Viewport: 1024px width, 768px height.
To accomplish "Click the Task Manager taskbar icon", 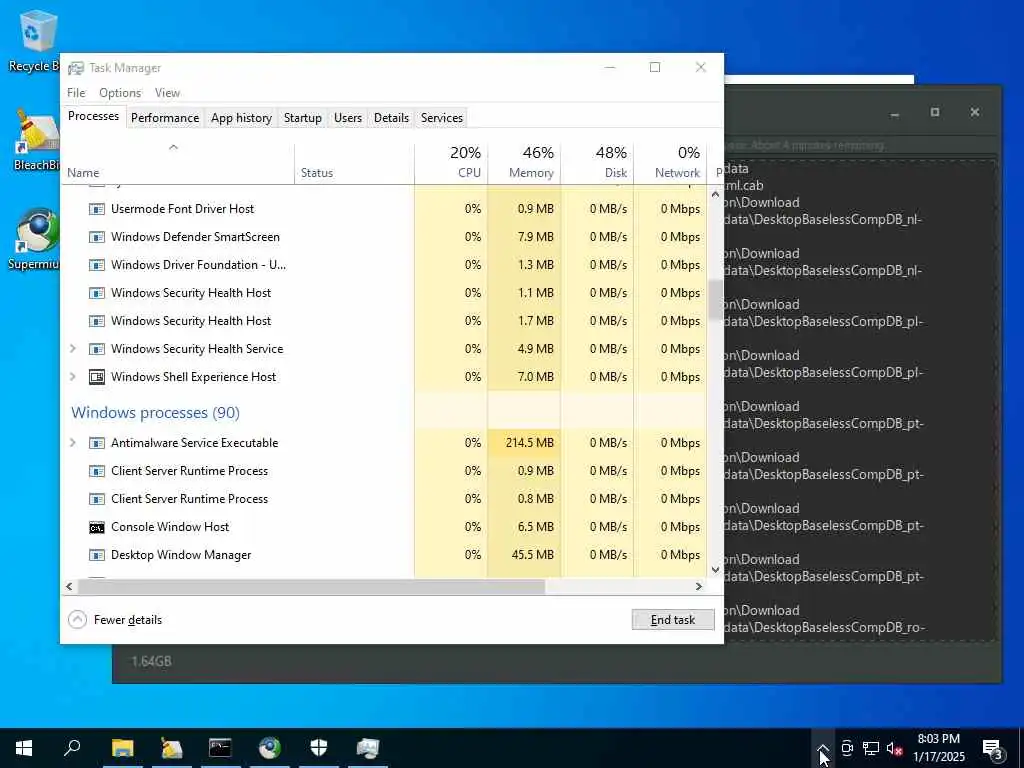I will pyautogui.click(x=367, y=748).
